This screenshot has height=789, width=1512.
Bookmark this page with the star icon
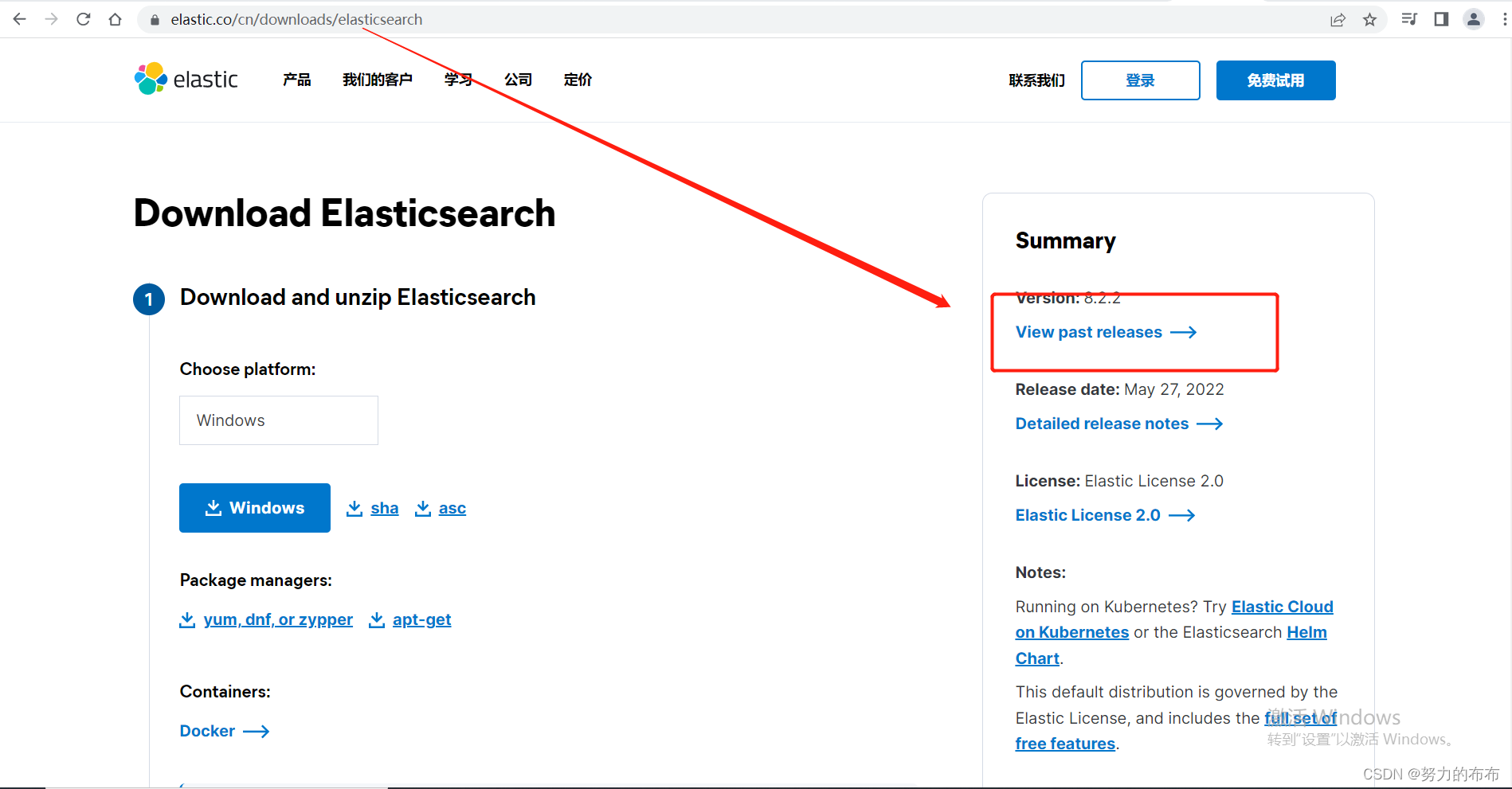[x=1369, y=20]
